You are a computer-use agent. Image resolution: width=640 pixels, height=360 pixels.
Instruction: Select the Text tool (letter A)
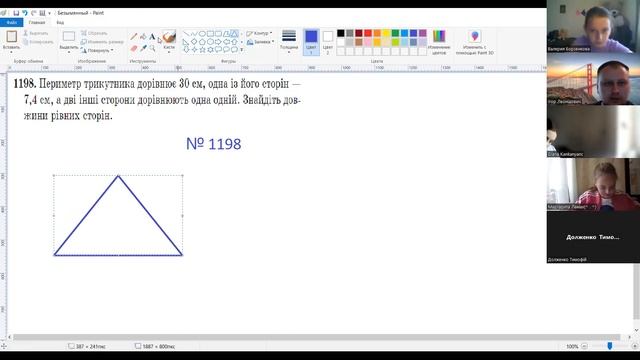pos(152,37)
